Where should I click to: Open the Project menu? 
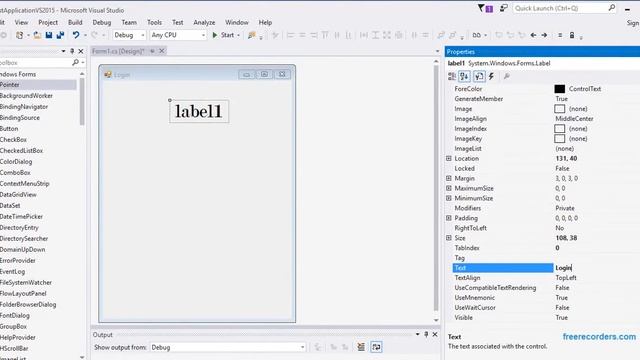click(48, 22)
